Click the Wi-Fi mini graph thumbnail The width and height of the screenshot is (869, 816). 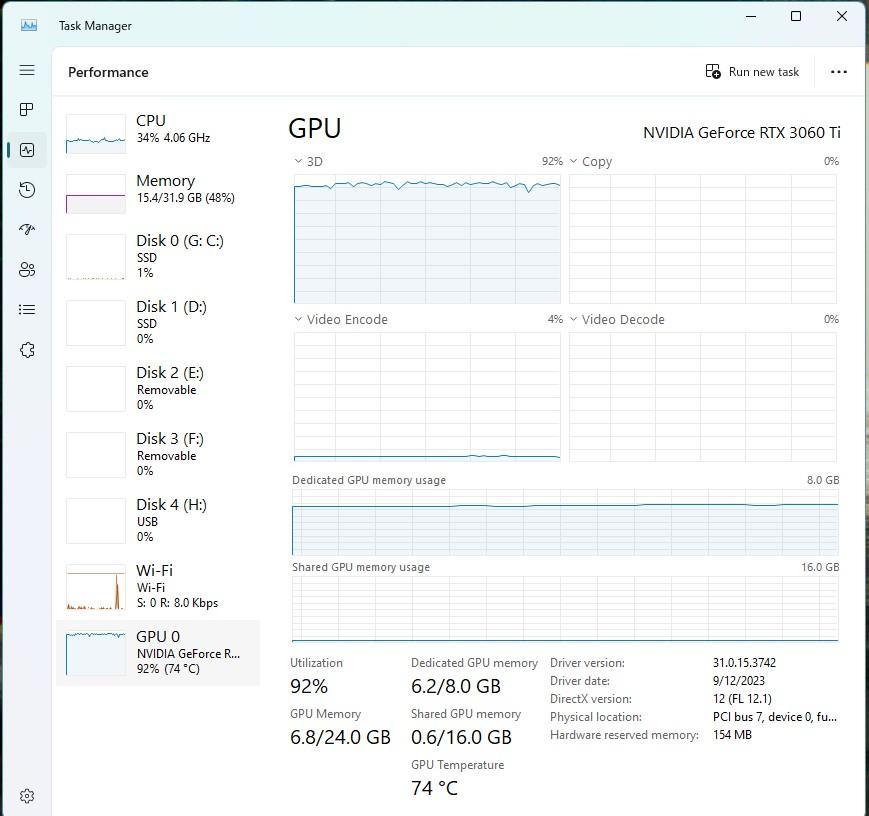(x=96, y=587)
